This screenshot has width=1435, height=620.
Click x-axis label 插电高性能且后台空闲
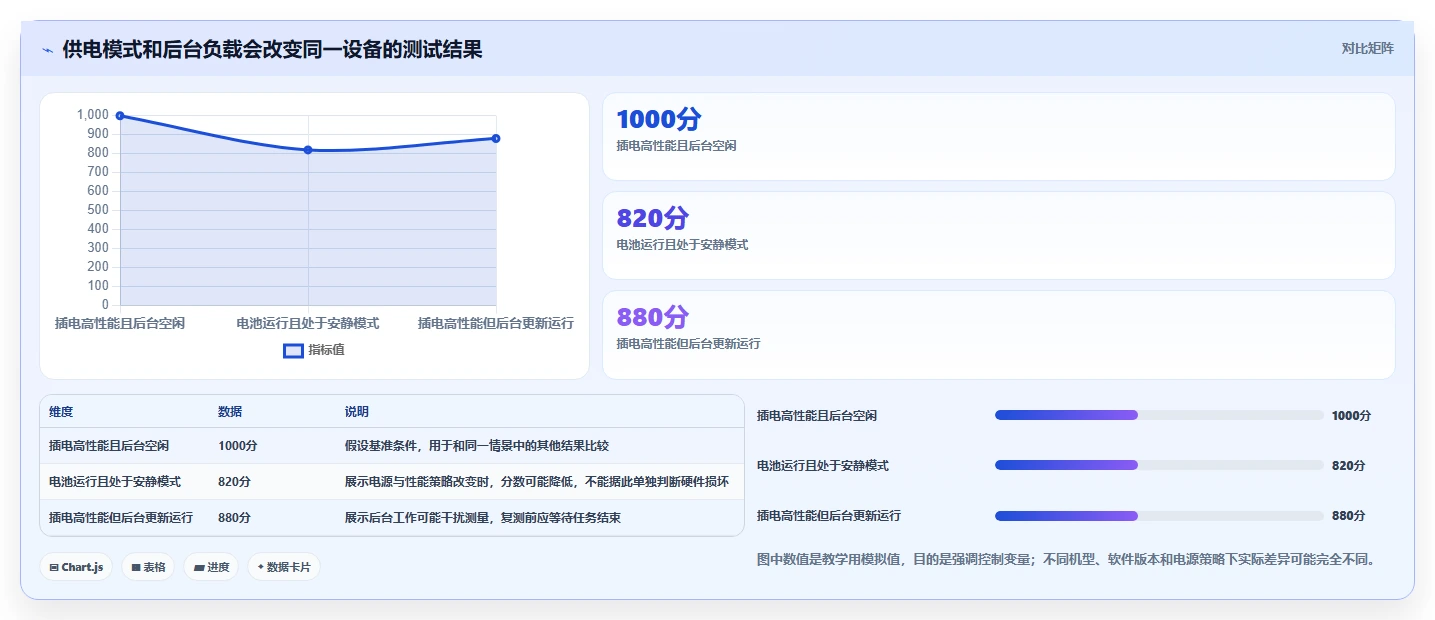point(120,323)
